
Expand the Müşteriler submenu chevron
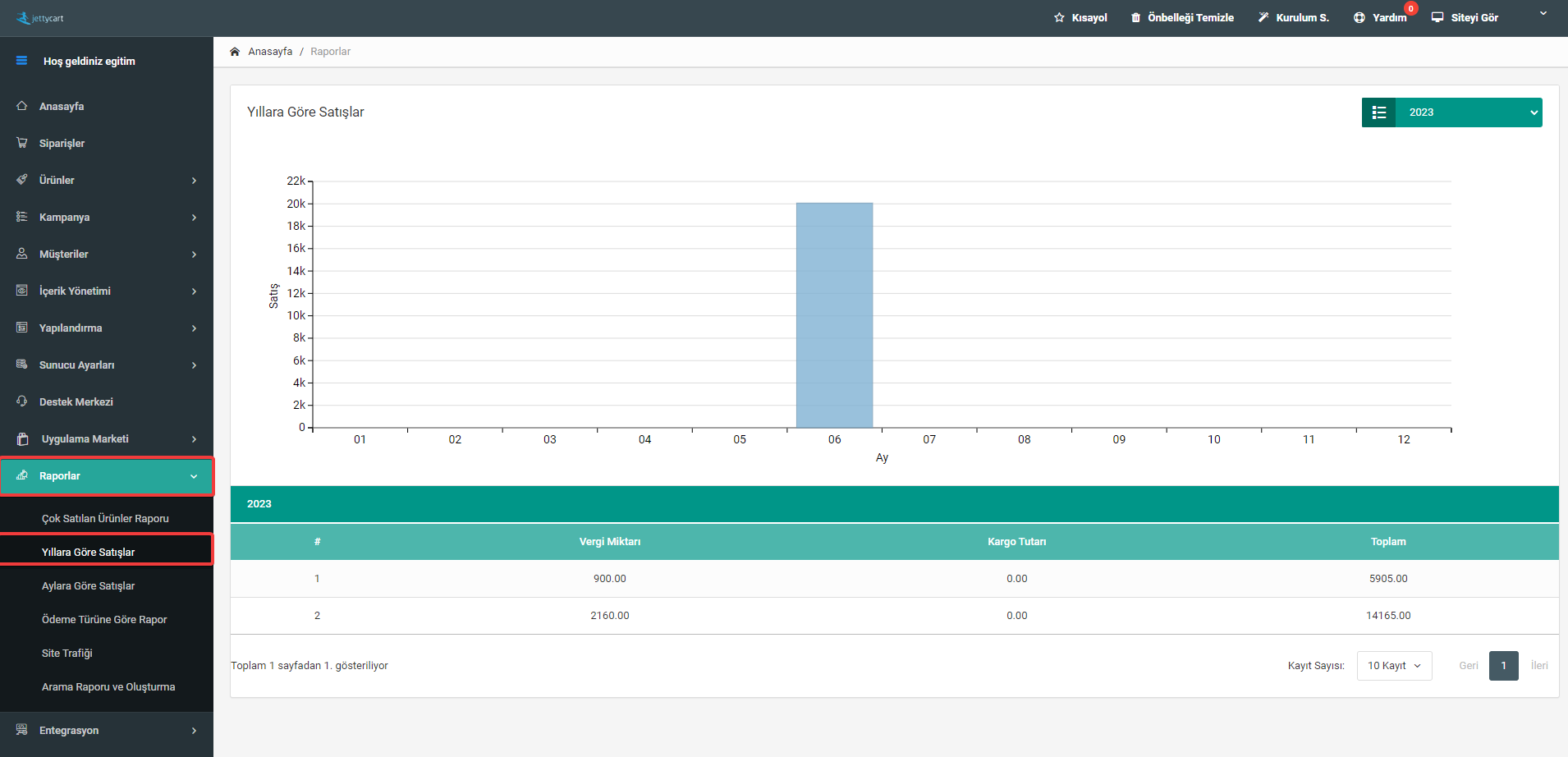pos(195,255)
